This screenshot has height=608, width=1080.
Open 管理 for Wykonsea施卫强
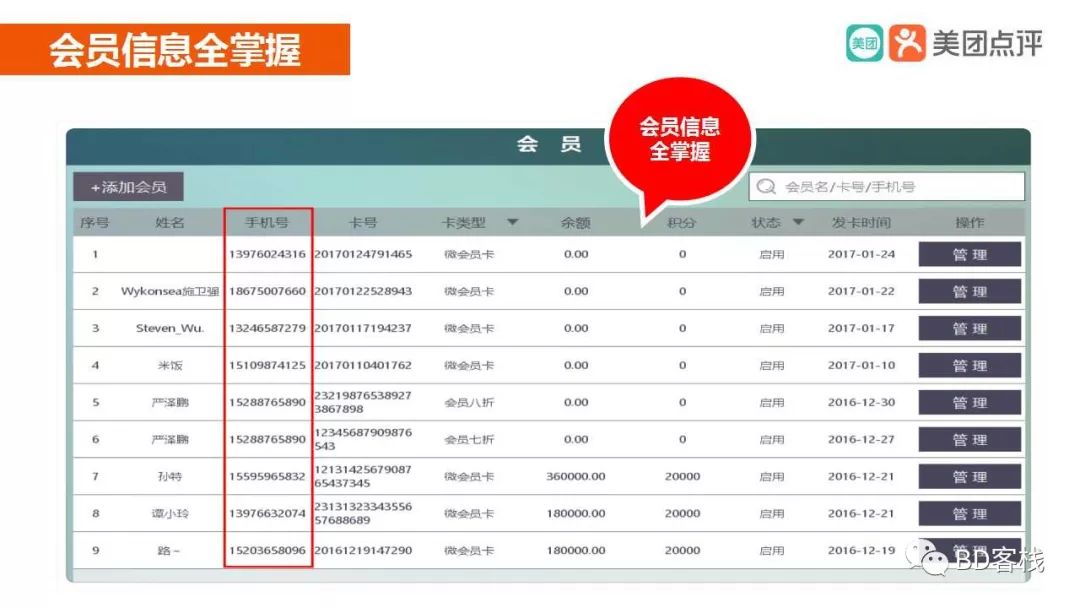[969, 292]
